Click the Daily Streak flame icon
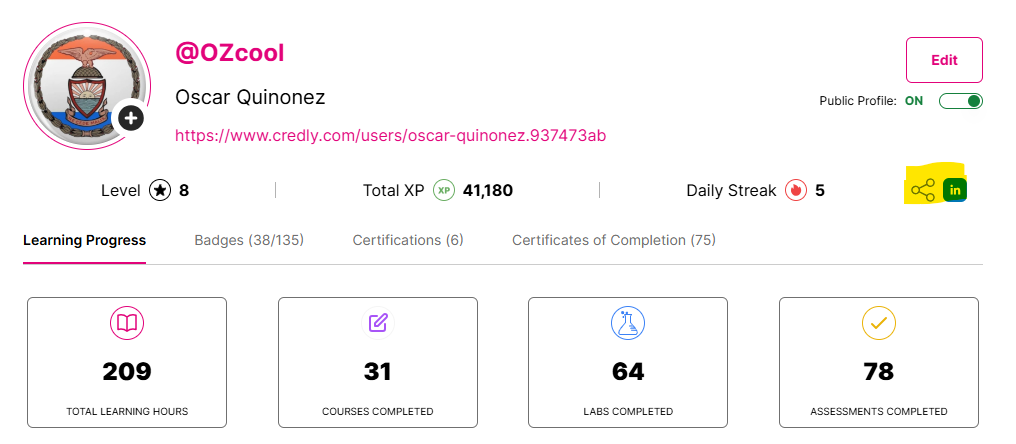Screen dimensions: 1016x444 coord(796,190)
